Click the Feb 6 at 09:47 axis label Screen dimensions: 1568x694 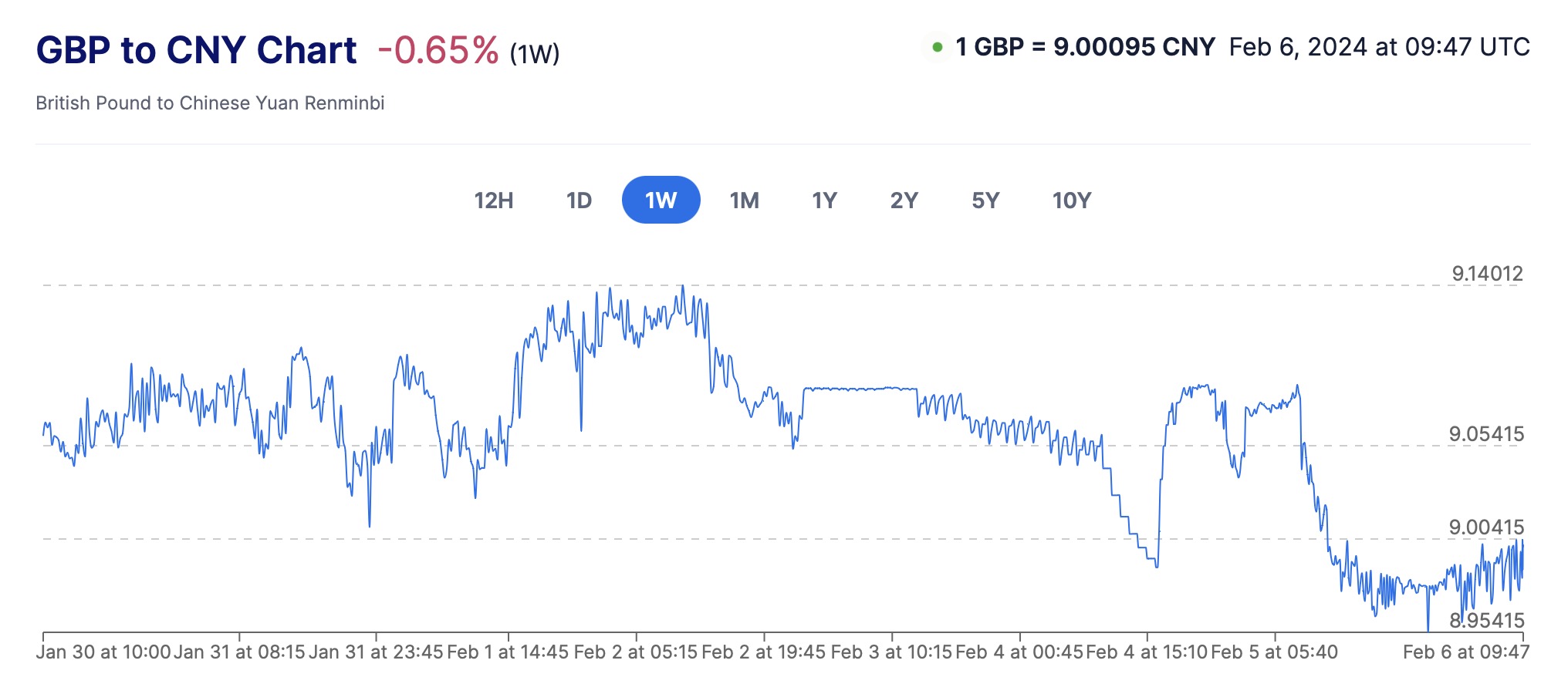1465,652
